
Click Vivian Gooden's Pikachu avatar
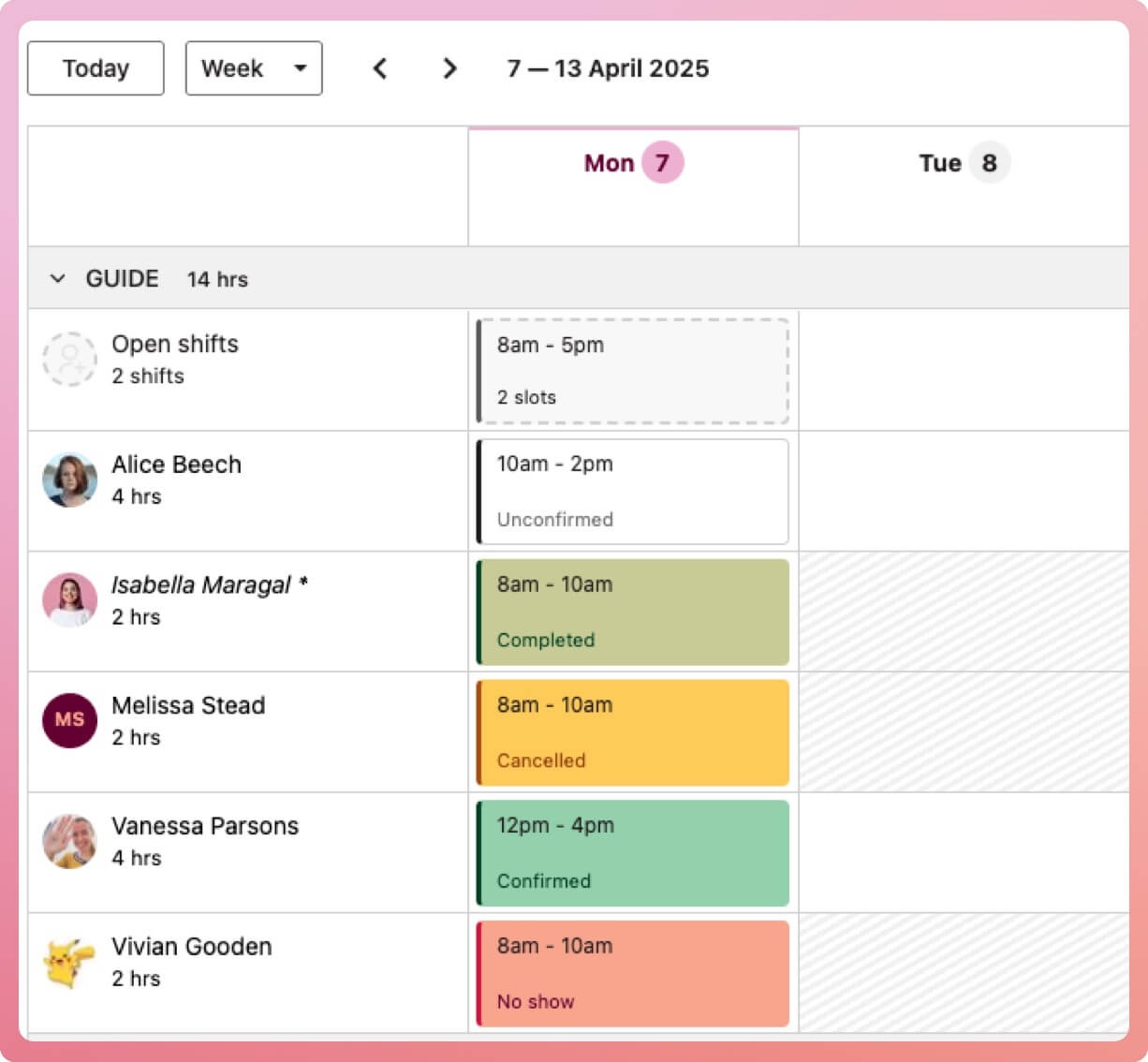tap(69, 962)
